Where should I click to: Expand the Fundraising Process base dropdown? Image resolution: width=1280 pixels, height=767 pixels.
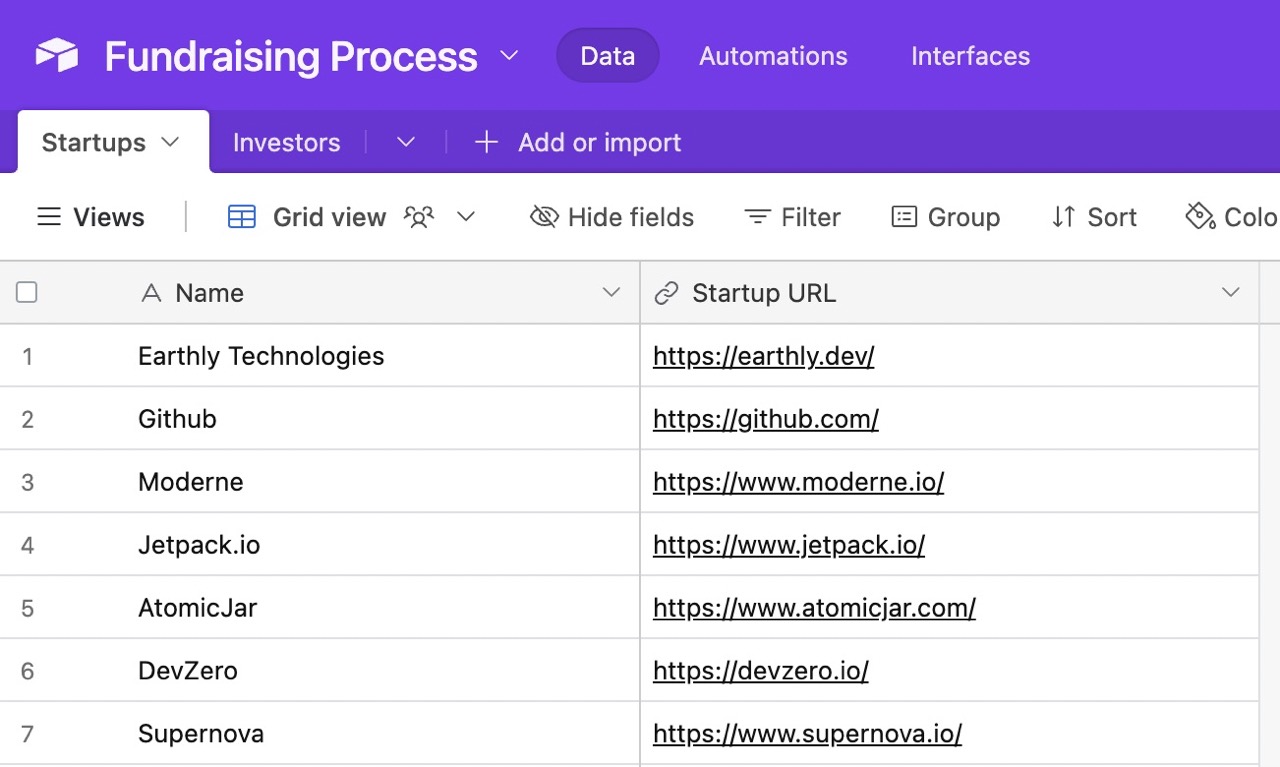pyautogui.click(x=509, y=56)
